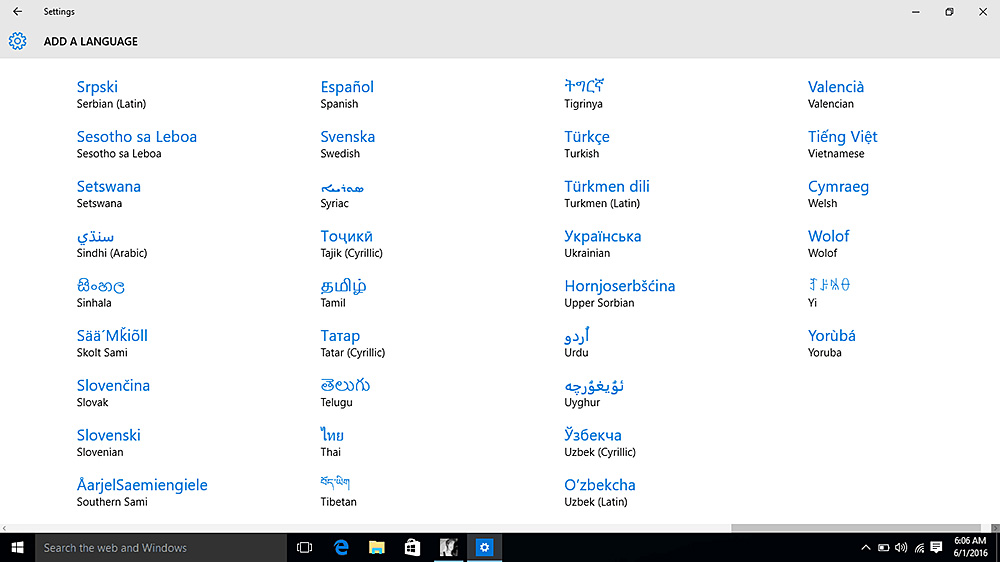Viewport: 1000px width, 562px height.
Task: Choose Hornjoserbšćina Upper Sorbian
Action: pos(619,293)
